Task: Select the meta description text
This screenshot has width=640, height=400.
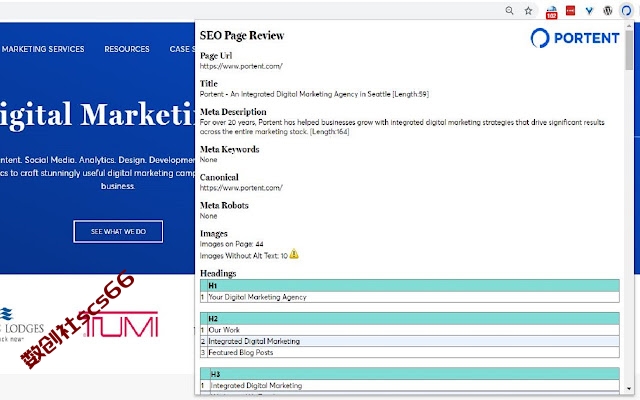Action: coord(402,127)
